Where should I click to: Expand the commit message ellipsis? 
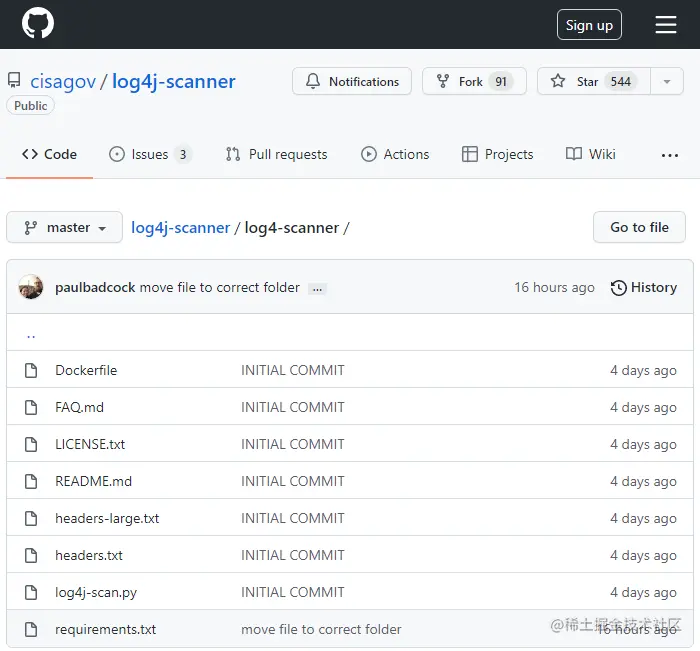[317, 289]
